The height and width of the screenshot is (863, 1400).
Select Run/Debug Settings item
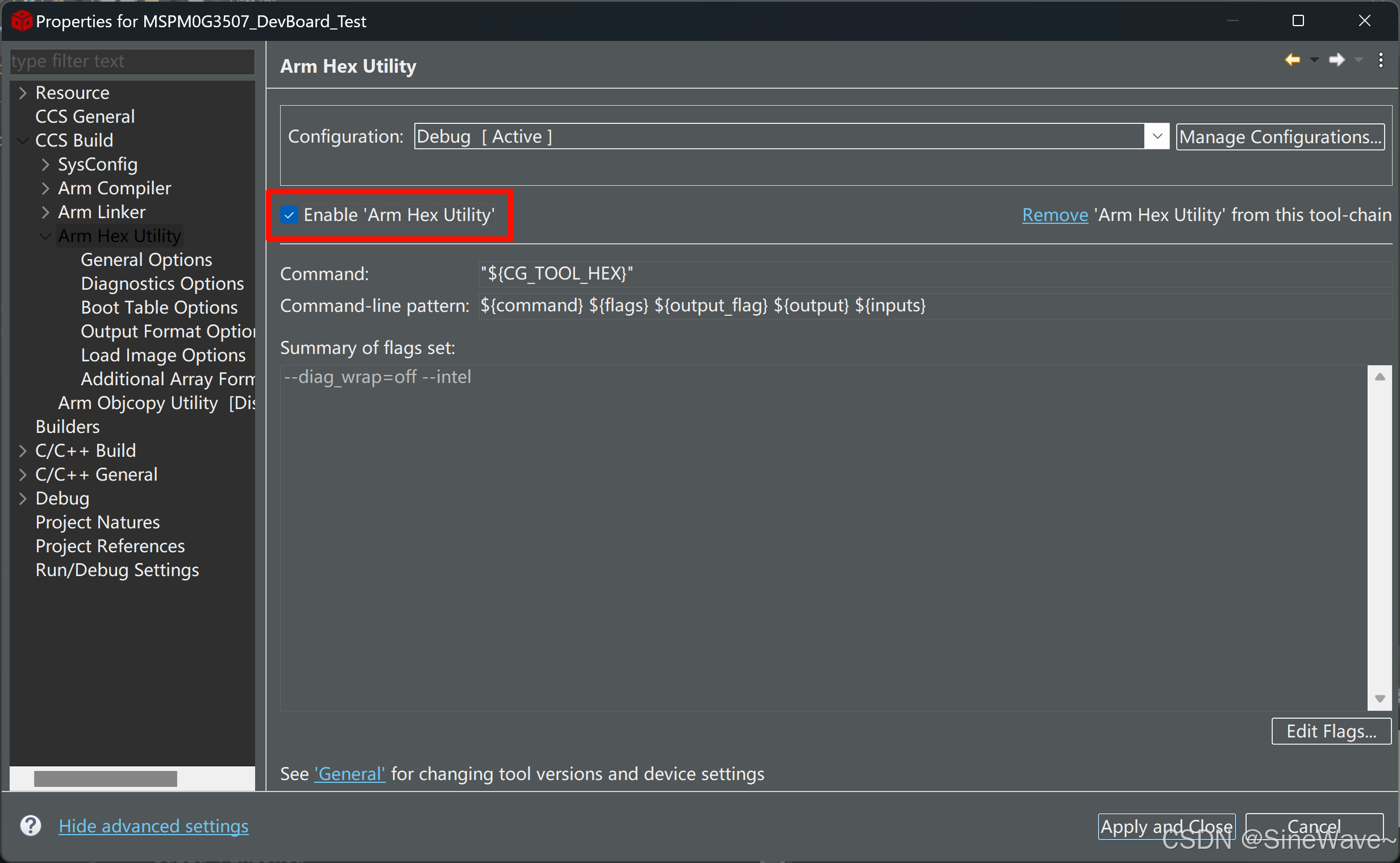point(117,570)
